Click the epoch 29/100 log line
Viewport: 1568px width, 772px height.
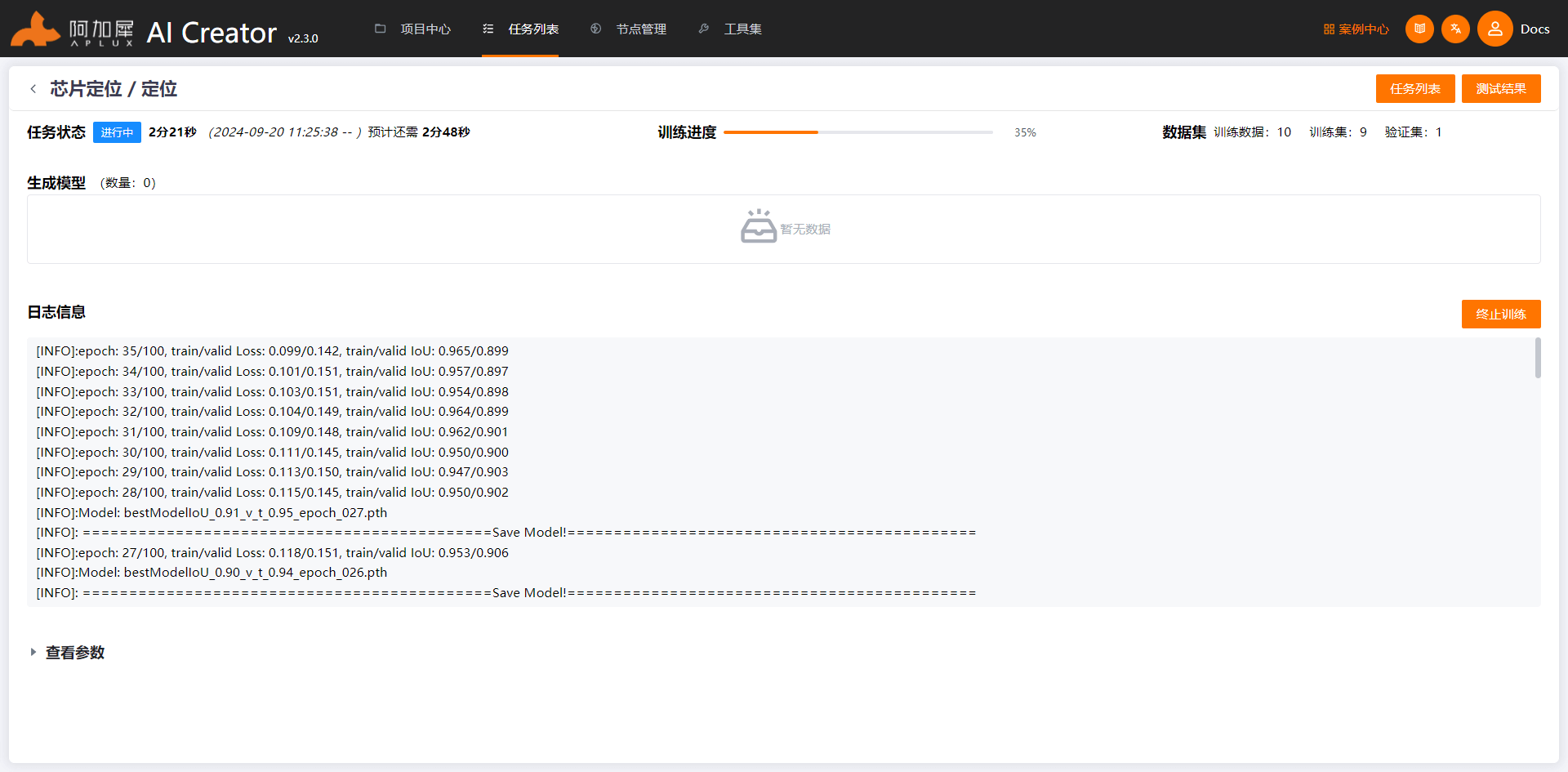point(272,472)
